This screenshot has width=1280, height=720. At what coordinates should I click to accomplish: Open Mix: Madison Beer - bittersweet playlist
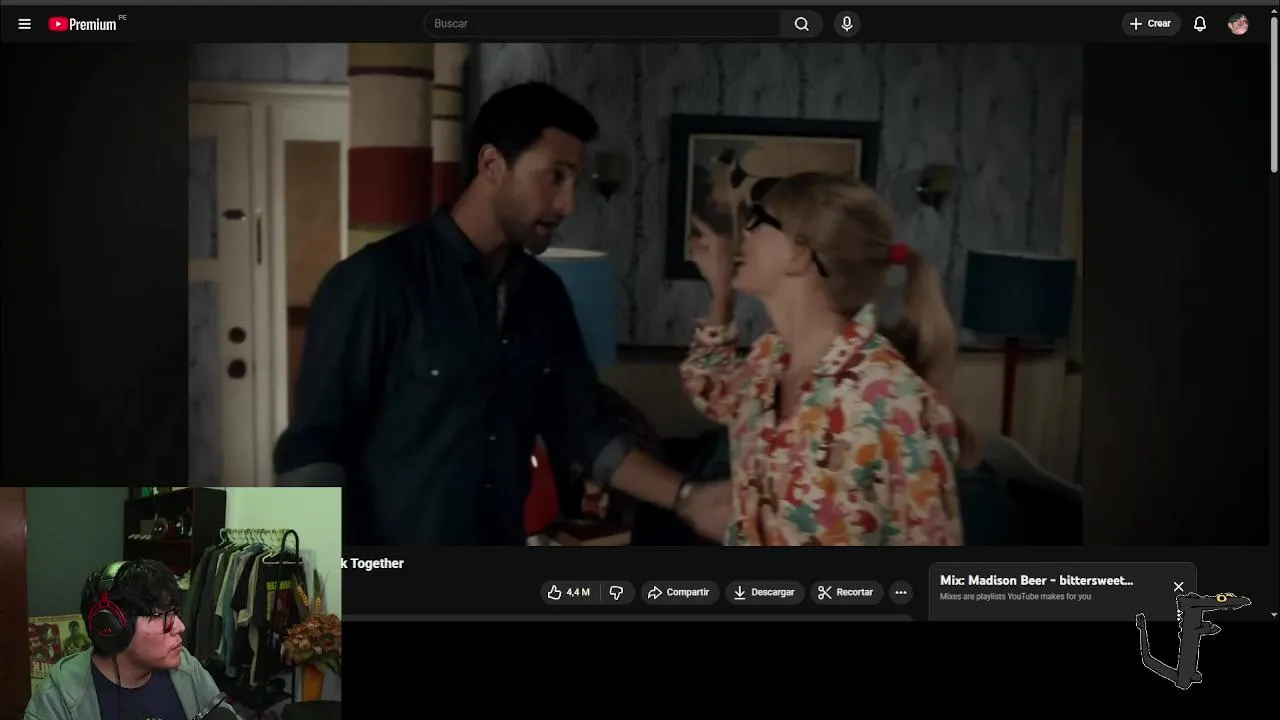coord(1036,580)
